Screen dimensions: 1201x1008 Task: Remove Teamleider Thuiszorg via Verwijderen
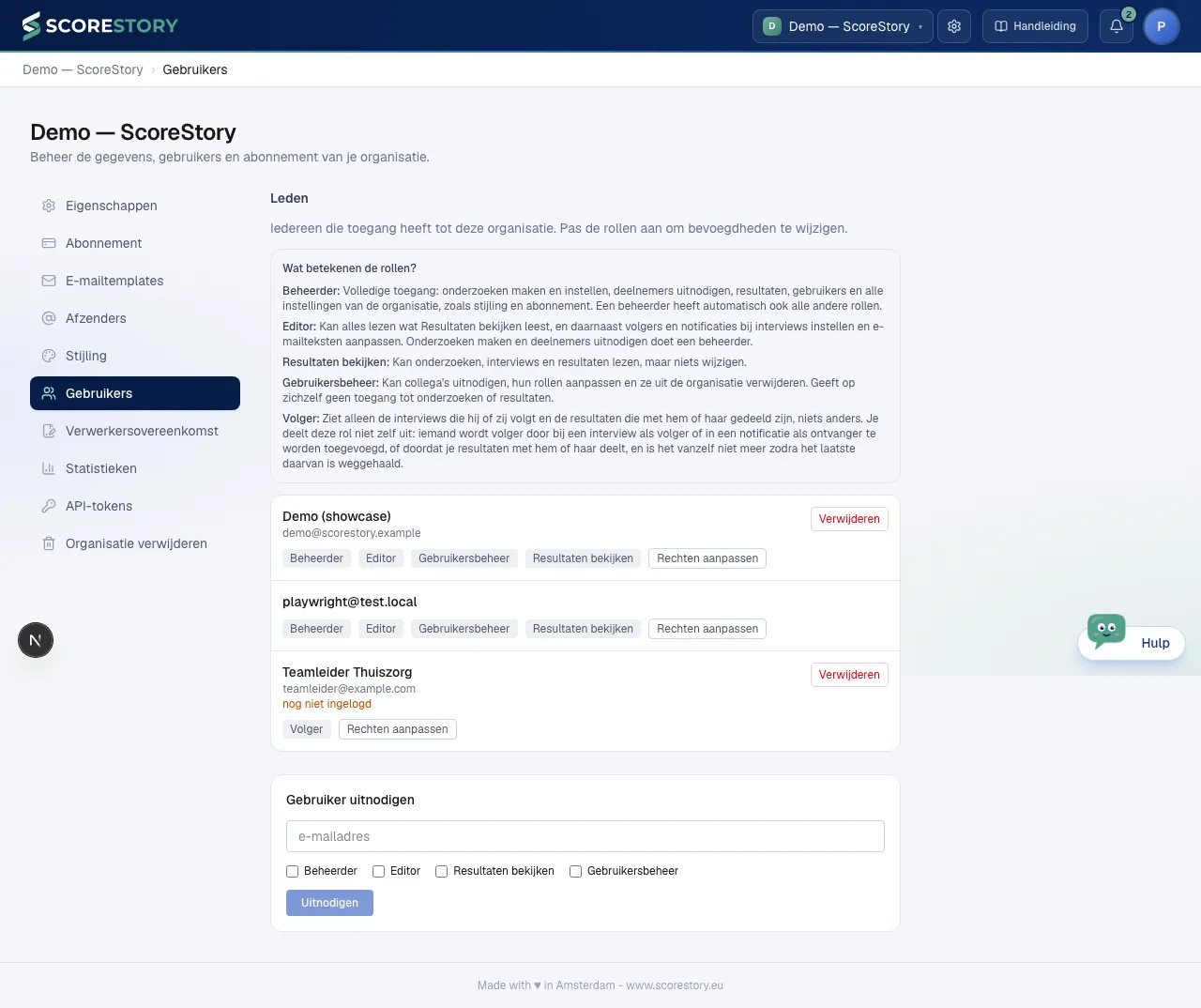[849, 675]
